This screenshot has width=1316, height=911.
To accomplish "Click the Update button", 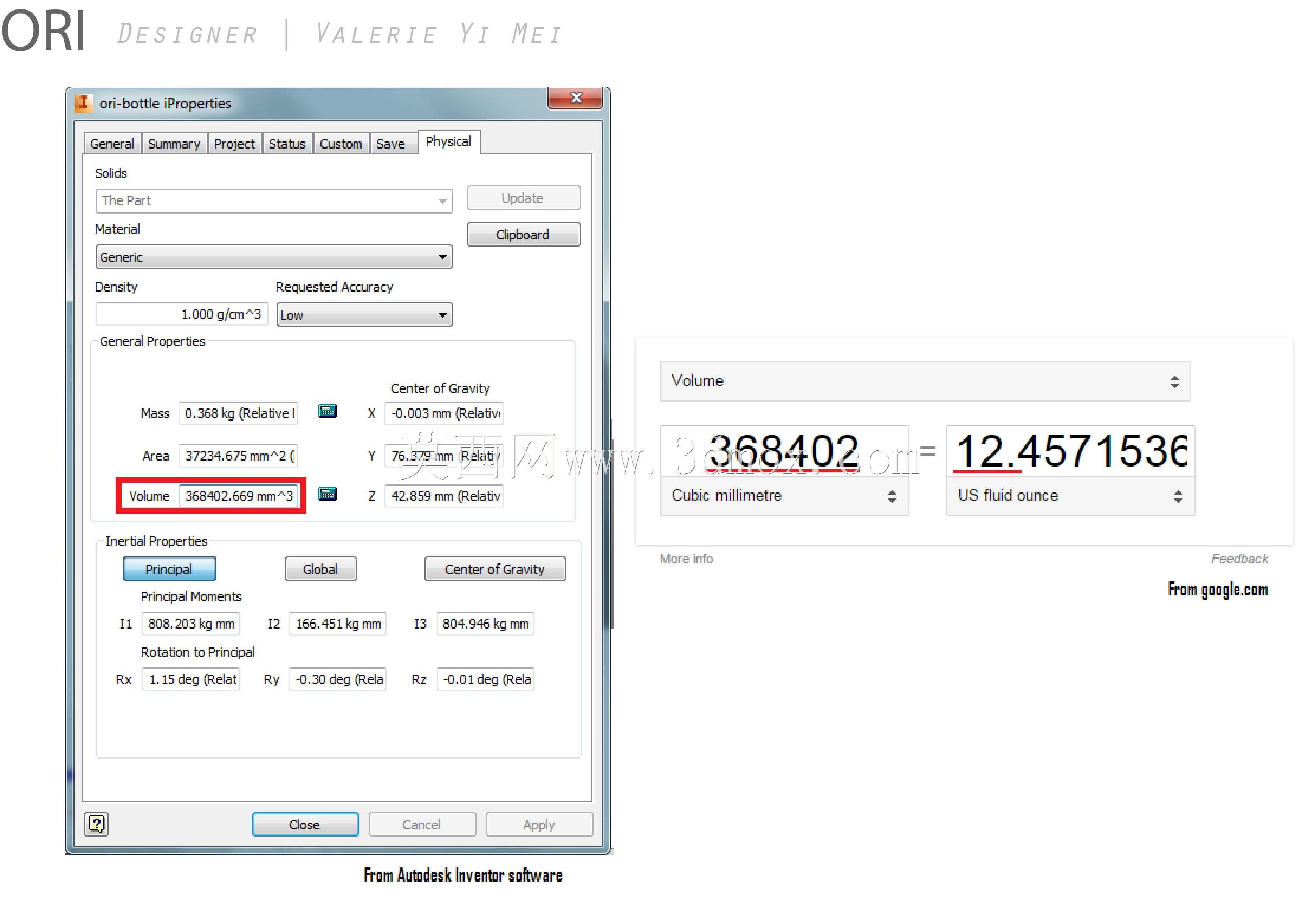I will tap(524, 198).
